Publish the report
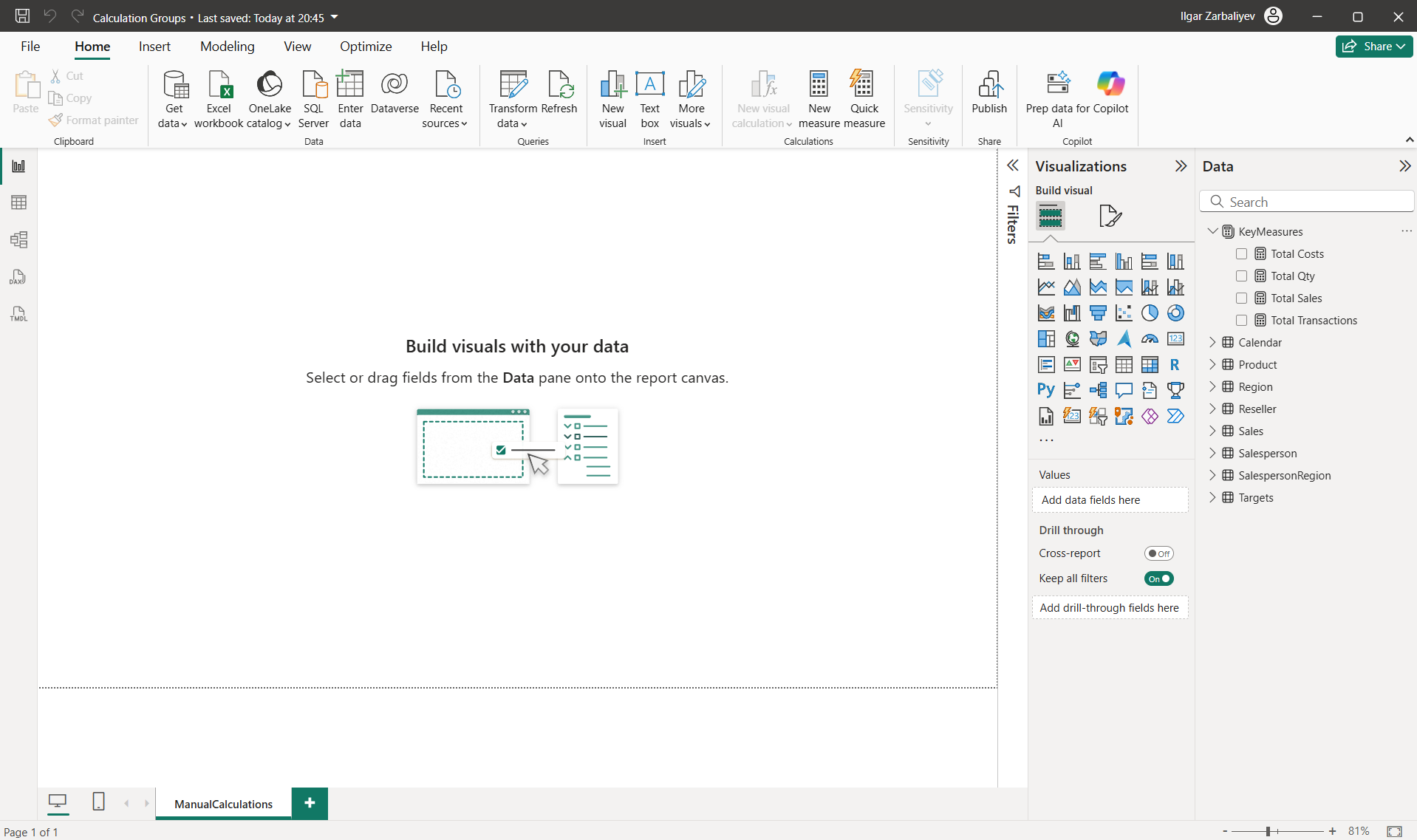 click(989, 93)
